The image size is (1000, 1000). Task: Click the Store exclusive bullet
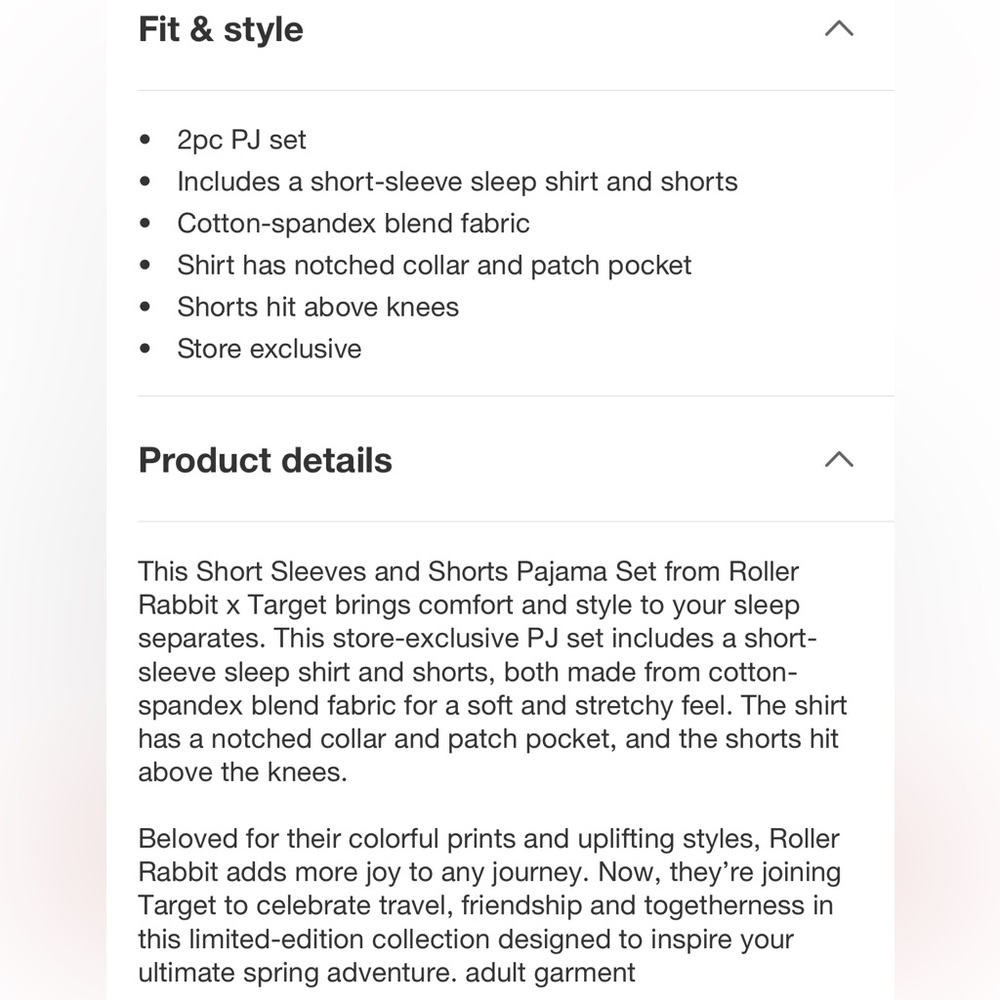coord(269,349)
